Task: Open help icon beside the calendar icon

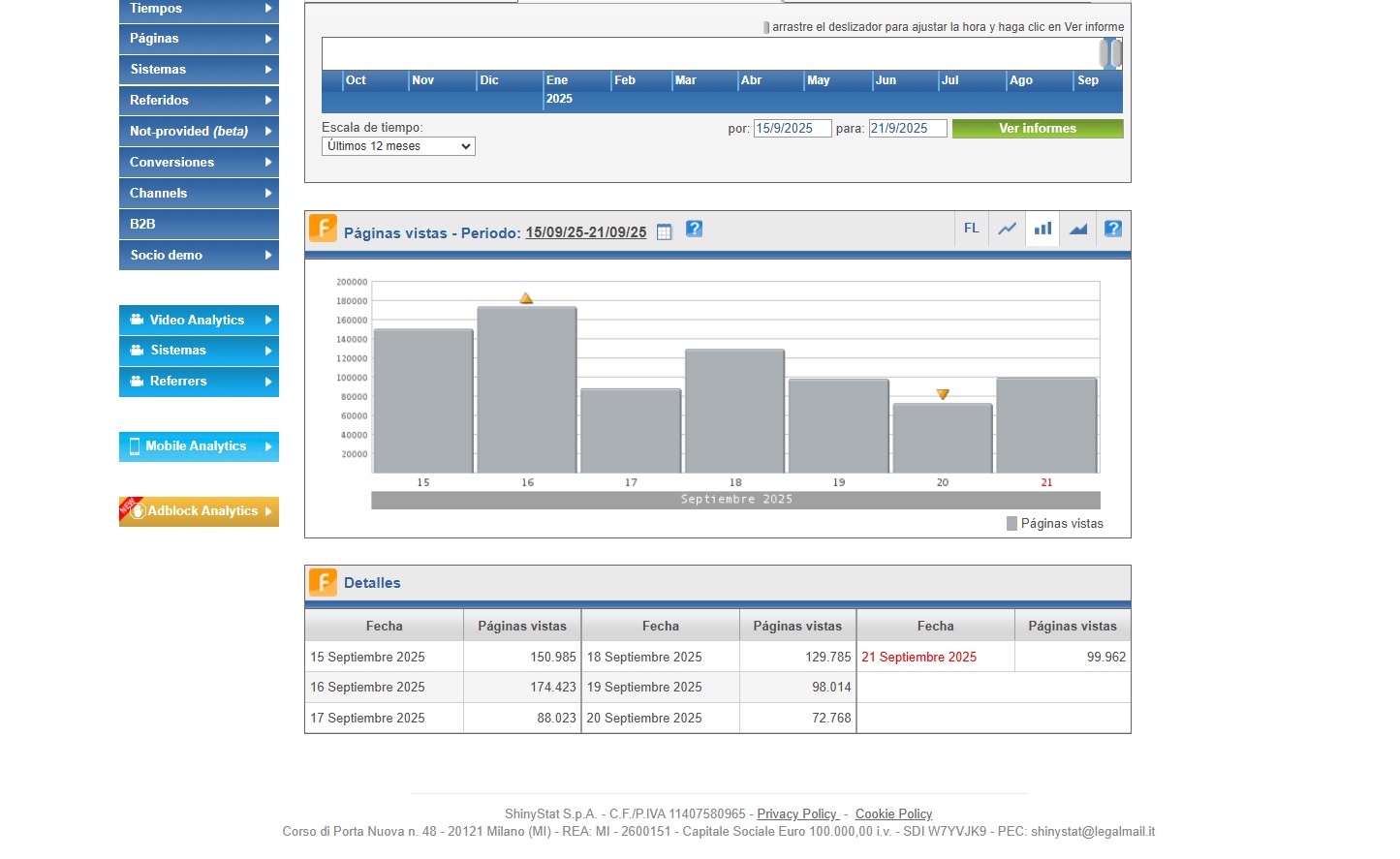Action: [x=694, y=229]
